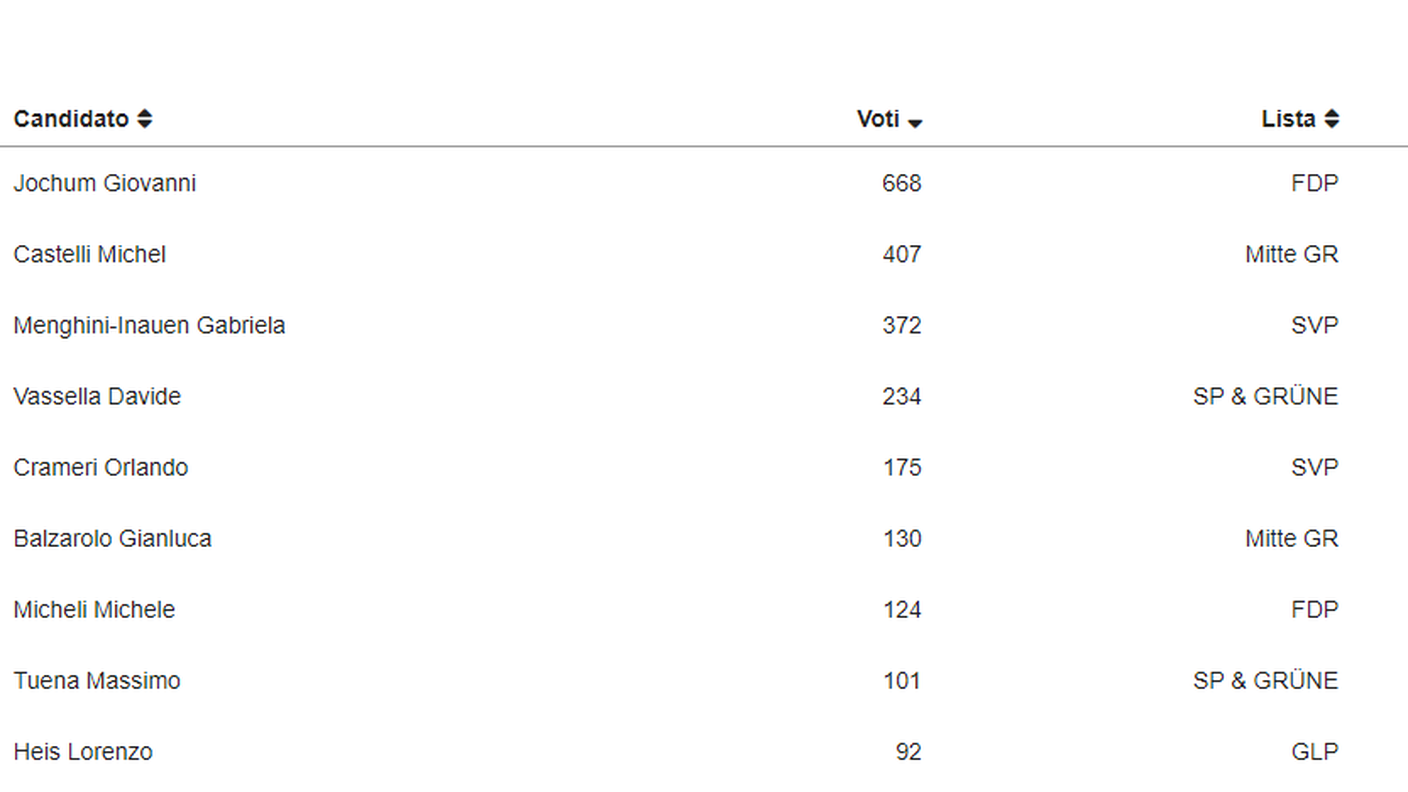Click the descending sort arrow beside Voti
The image size is (1408, 792).
coord(915,123)
